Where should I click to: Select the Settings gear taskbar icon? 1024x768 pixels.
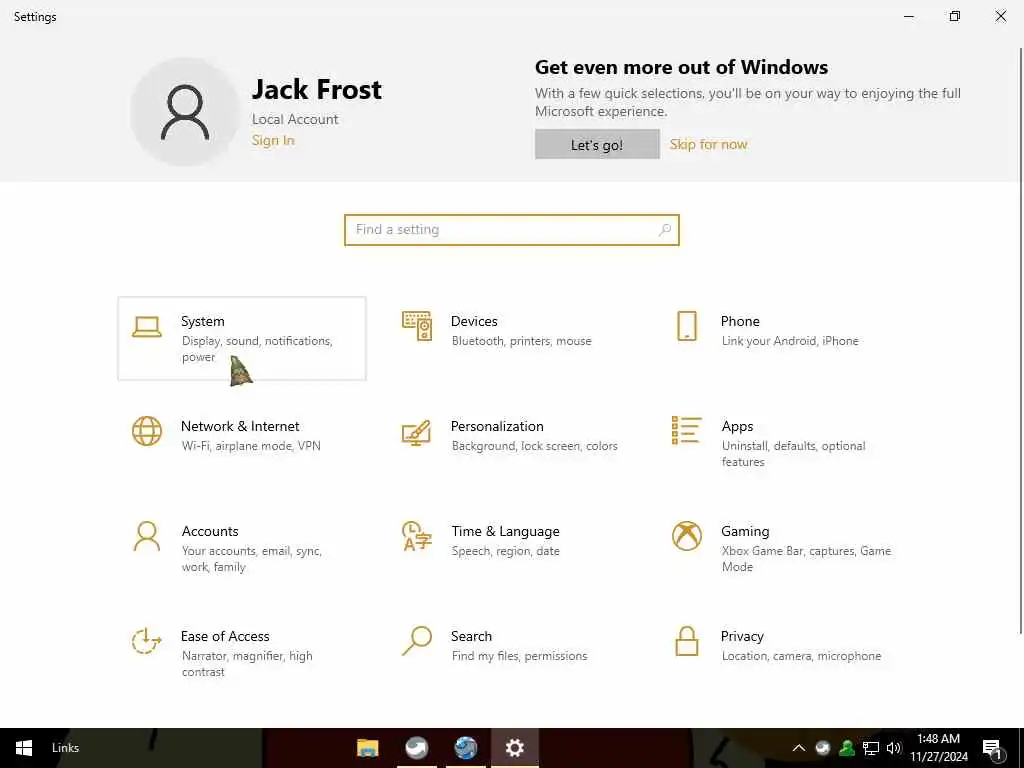515,748
